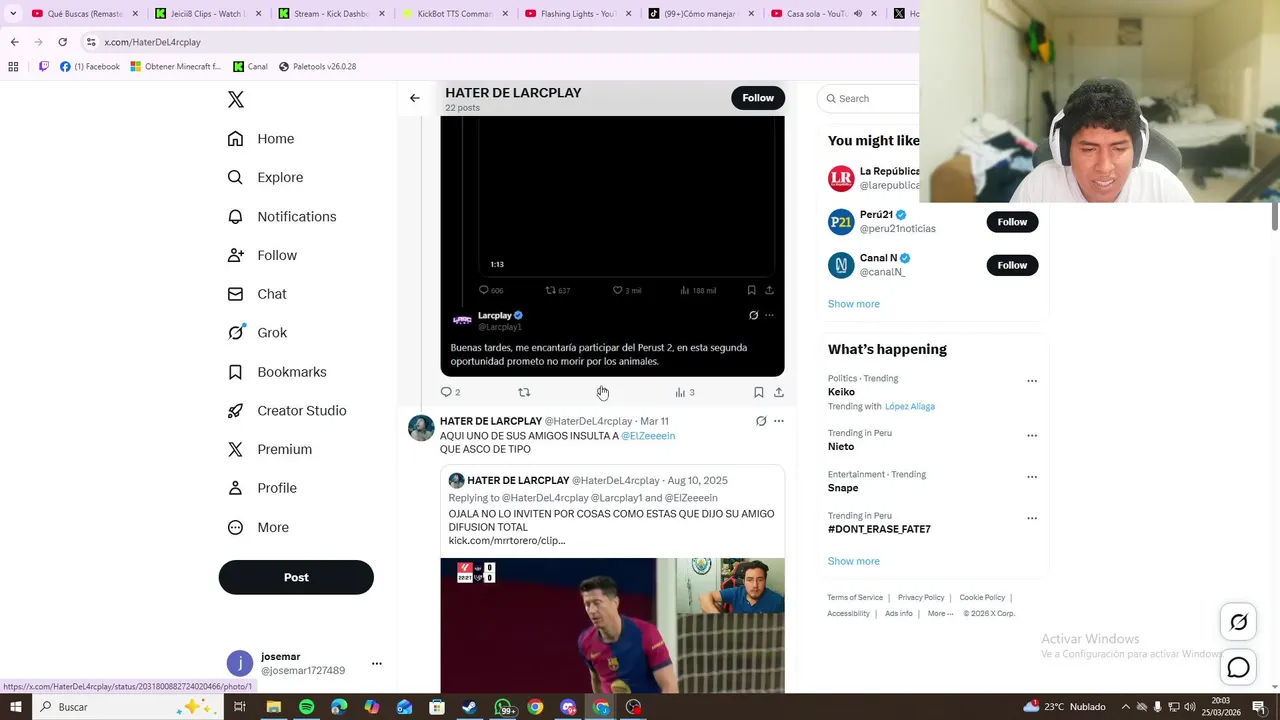This screenshot has height=720, width=1280.
Task: Bookmark the first post
Action: point(758,392)
